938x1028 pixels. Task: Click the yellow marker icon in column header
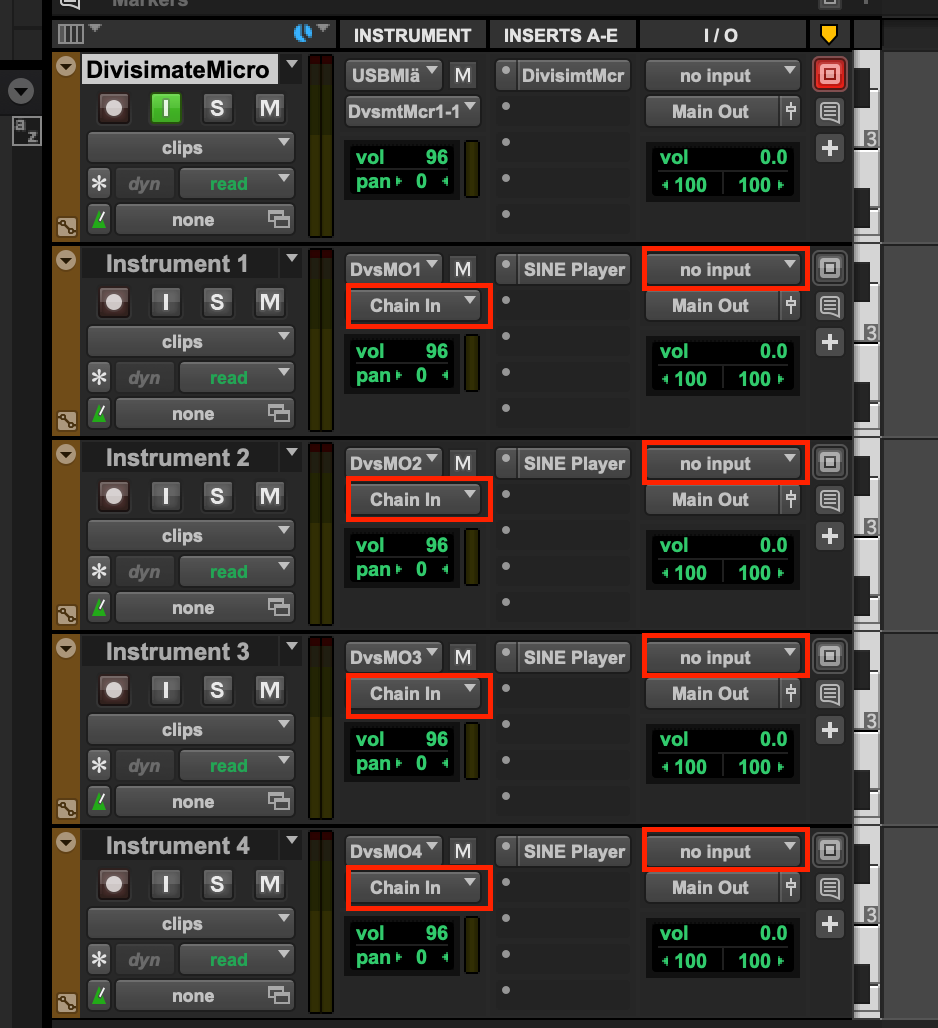(x=828, y=35)
